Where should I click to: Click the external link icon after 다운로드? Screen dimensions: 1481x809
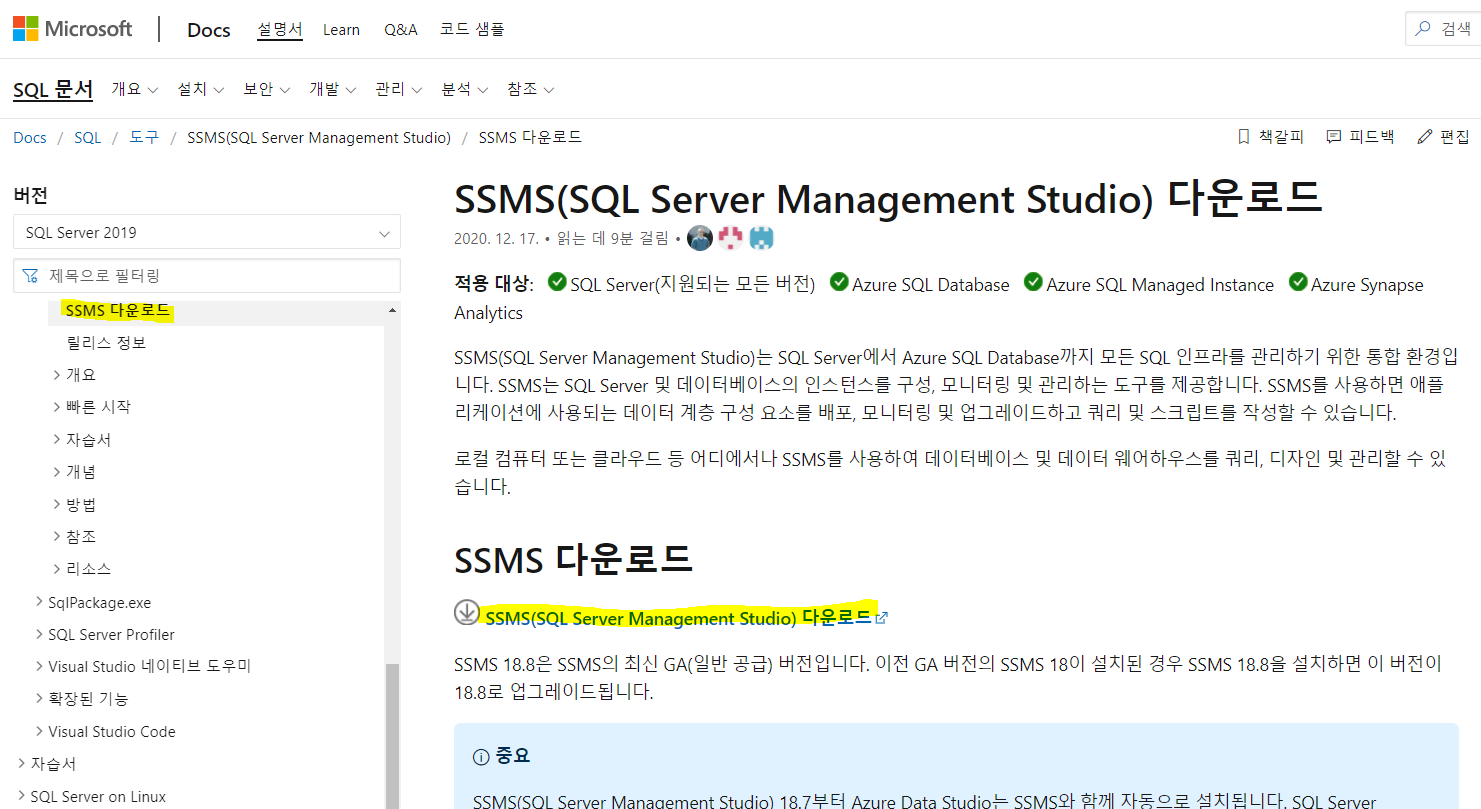pyautogui.click(x=881, y=618)
